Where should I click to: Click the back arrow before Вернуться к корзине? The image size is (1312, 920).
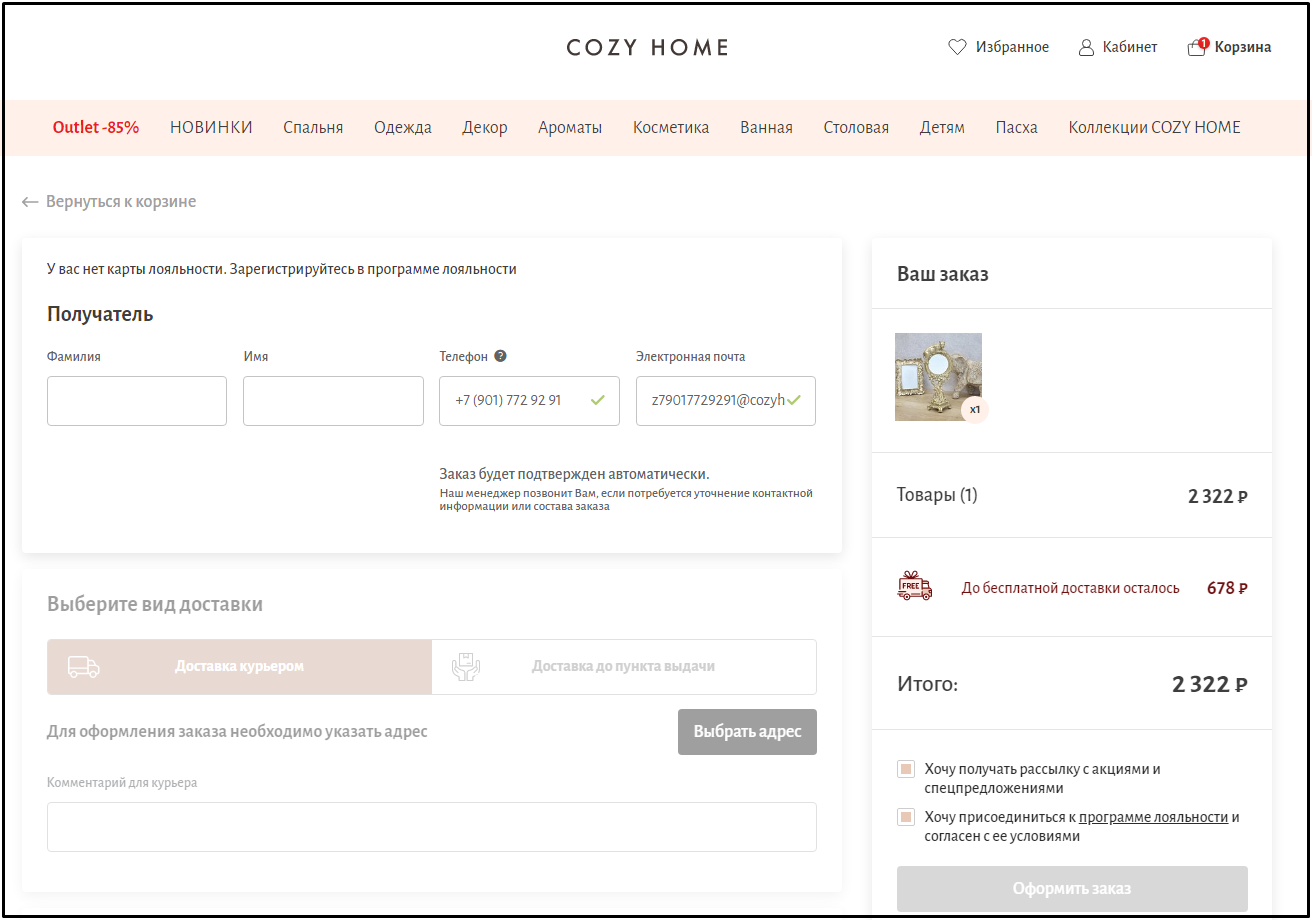coord(30,202)
